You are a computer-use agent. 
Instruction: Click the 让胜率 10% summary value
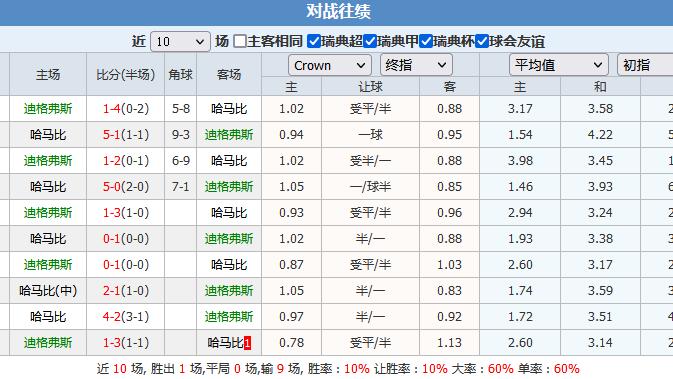[434, 369]
